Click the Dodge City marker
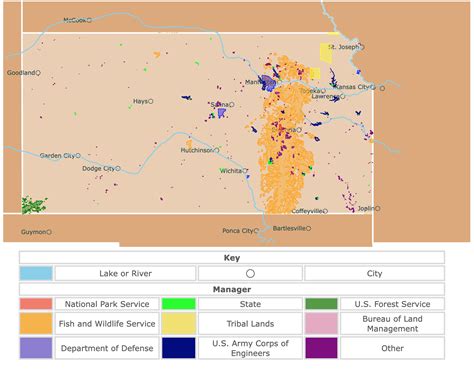This screenshot has height=371, width=474. [117, 168]
